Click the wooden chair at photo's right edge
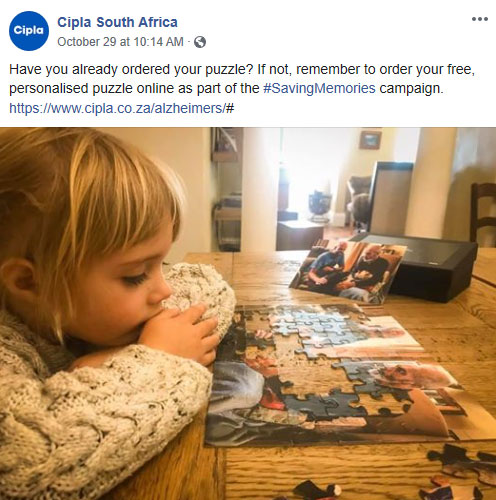Screen dimensions: 496x500 pyautogui.click(x=483, y=213)
